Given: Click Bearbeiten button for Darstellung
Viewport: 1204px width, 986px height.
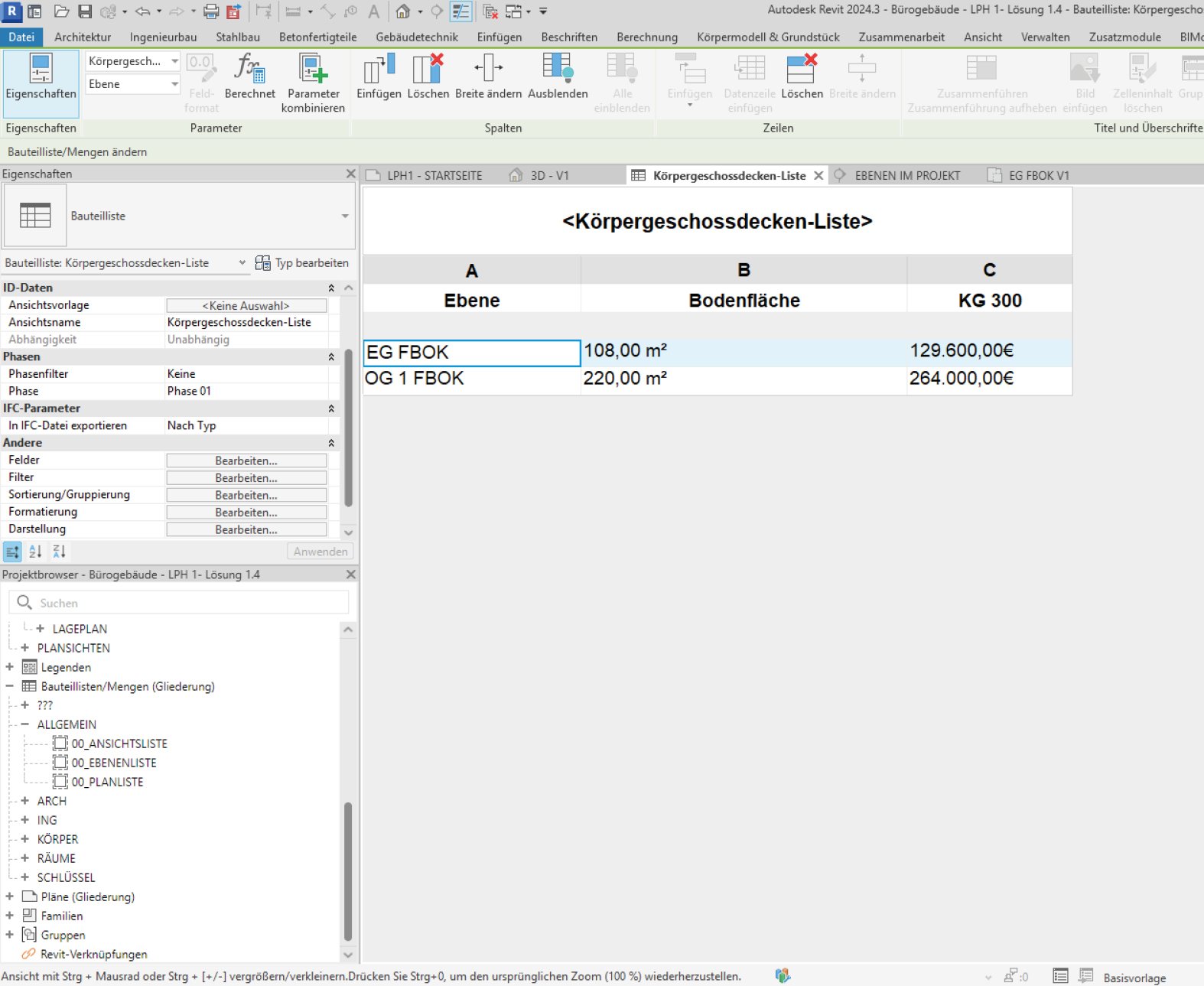Looking at the screenshot, I should (x=246, y=529).
